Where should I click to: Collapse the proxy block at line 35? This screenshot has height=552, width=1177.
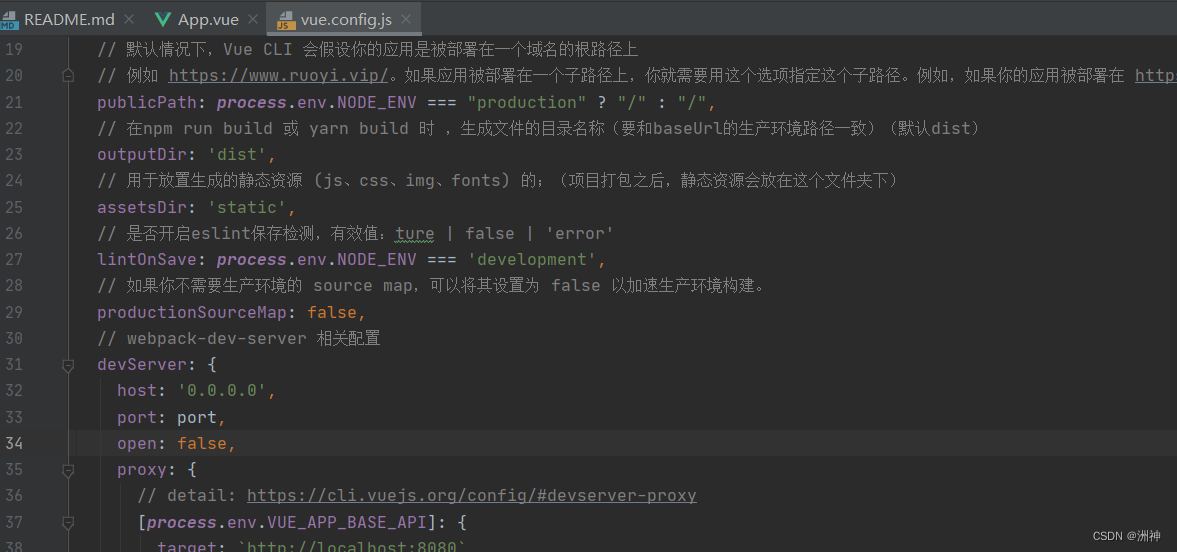(x=68, y=470)
